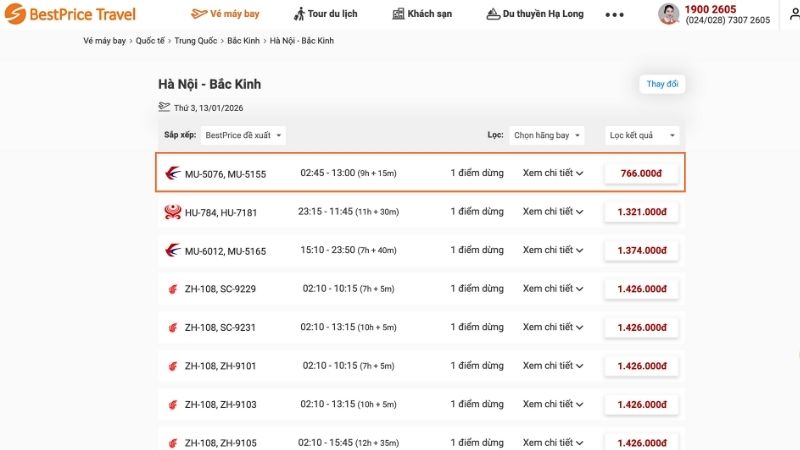Click the date text Thứ 3, 13/01/2026
This screenshot has width=800, height=450.
(209, 108)
